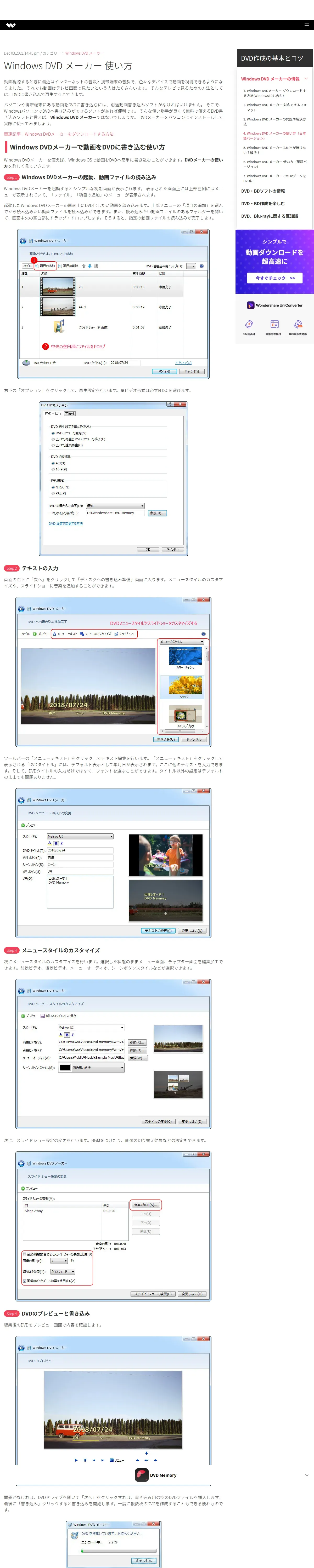Click video thumbnail named 44_1
Image resolution: width=314 pixels, height=1568 pixels.
(x=58, y=307)
